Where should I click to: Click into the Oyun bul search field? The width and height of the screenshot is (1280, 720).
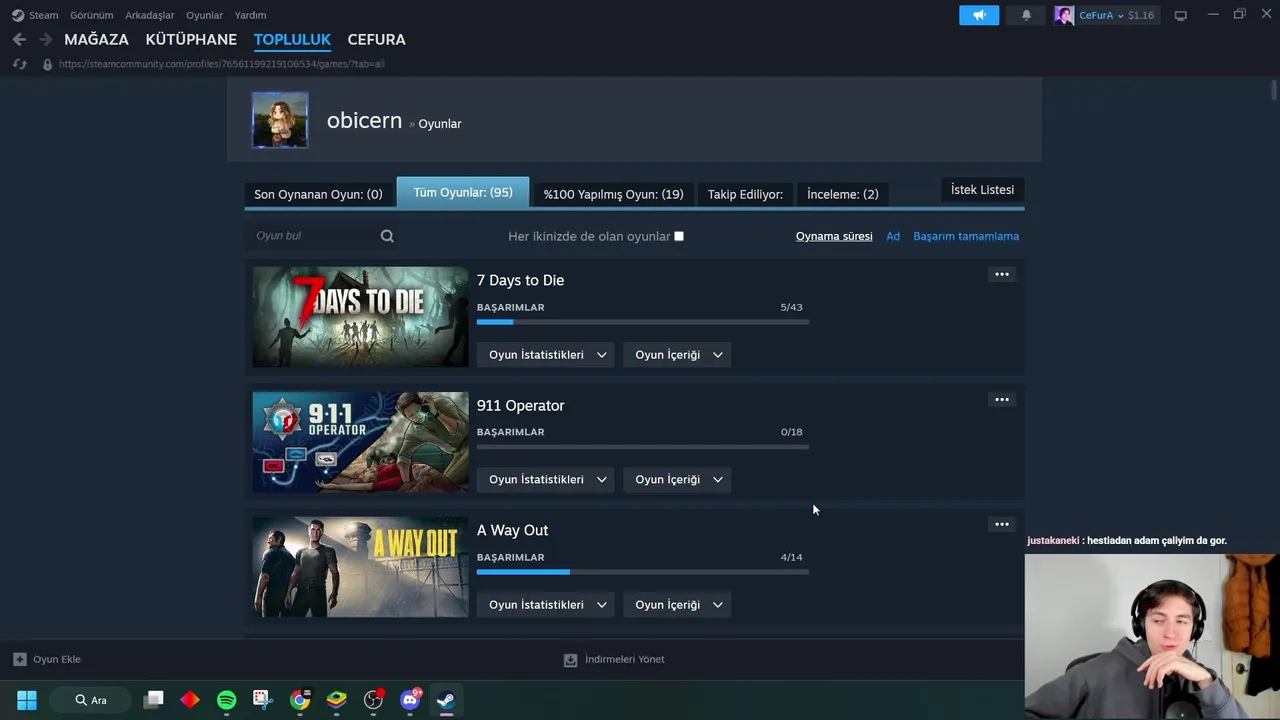tap(314, 236)
